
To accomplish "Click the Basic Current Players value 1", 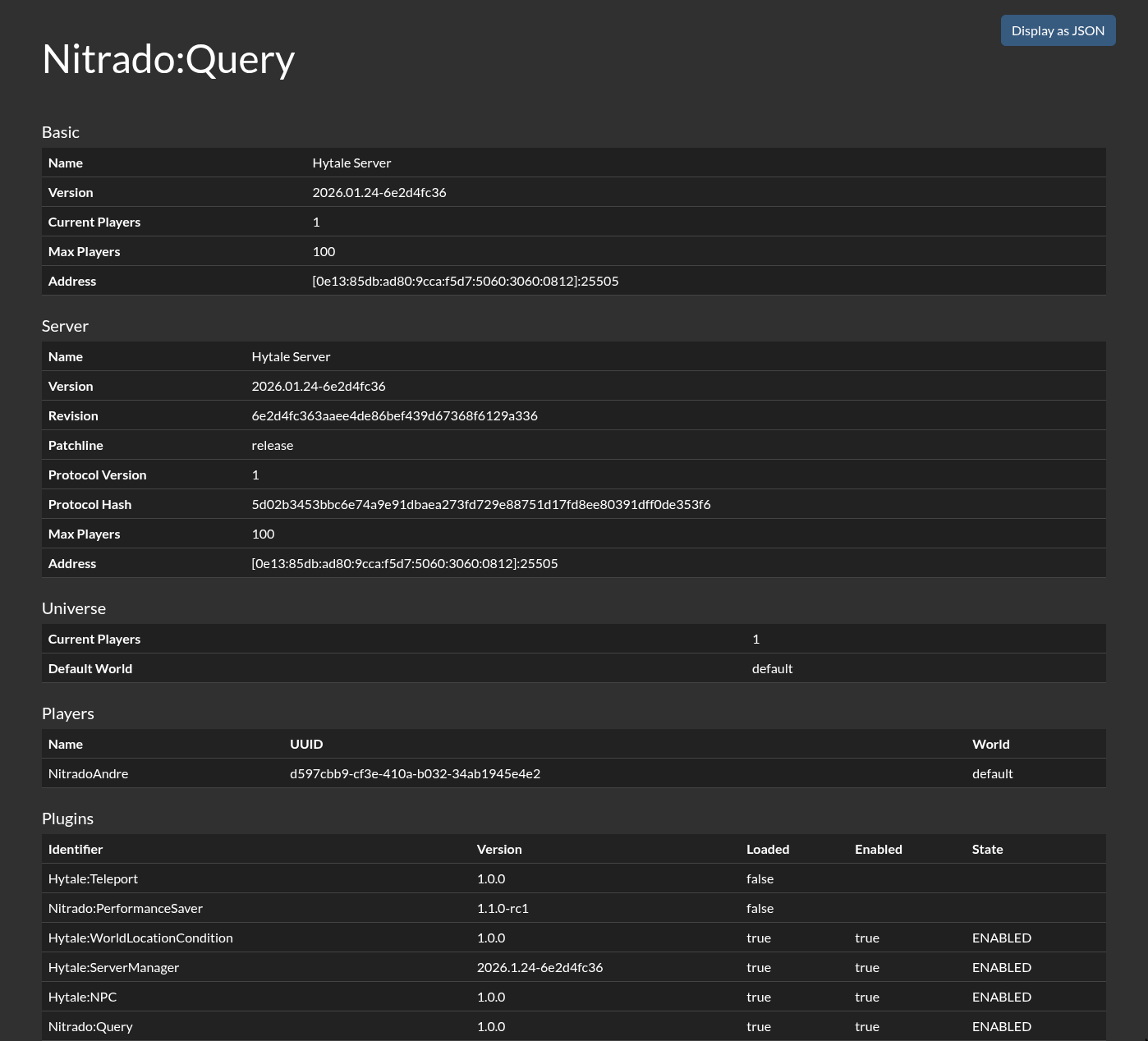I will (316, 222).
